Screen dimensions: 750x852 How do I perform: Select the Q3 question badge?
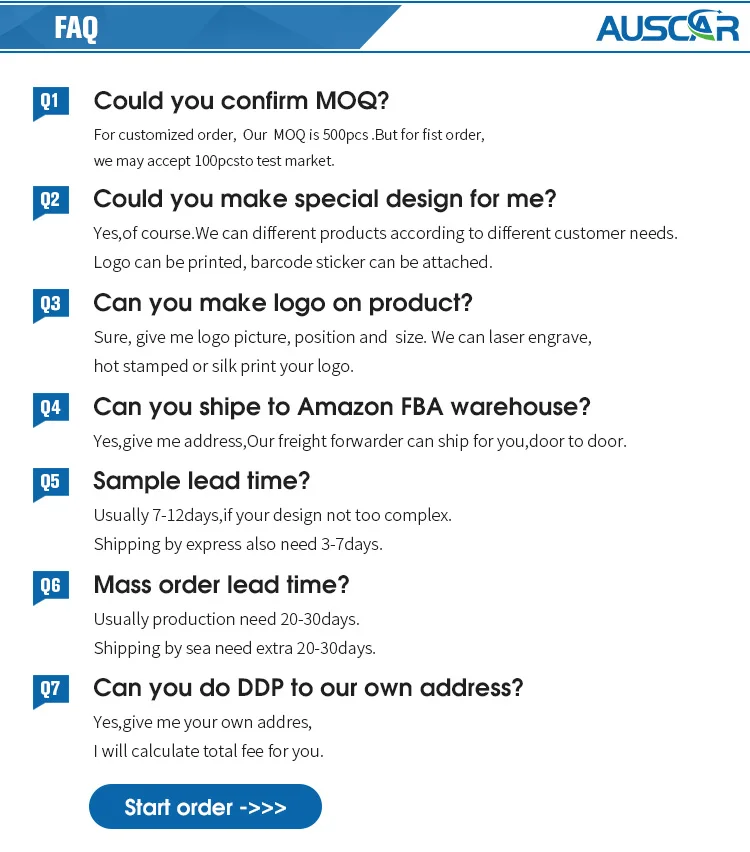point(50,304)
